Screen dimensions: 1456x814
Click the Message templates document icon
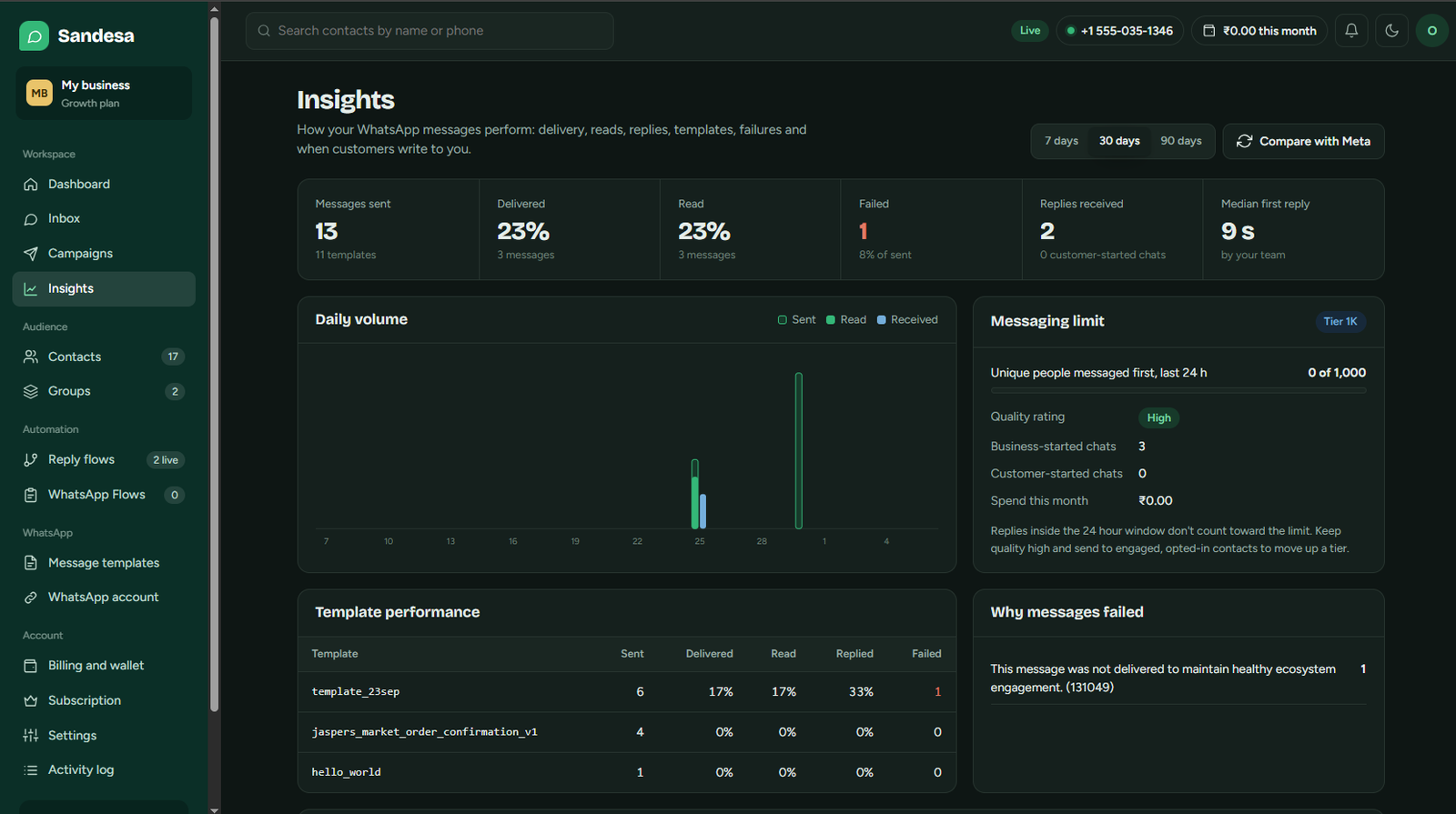tap(31, 563)
